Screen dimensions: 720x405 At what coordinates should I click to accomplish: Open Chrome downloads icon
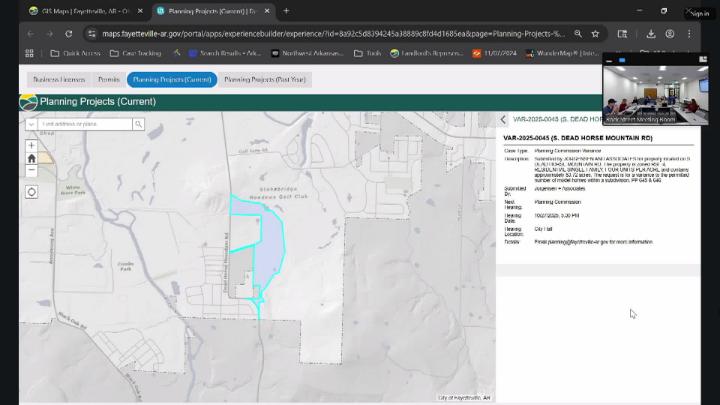[651, 33]
